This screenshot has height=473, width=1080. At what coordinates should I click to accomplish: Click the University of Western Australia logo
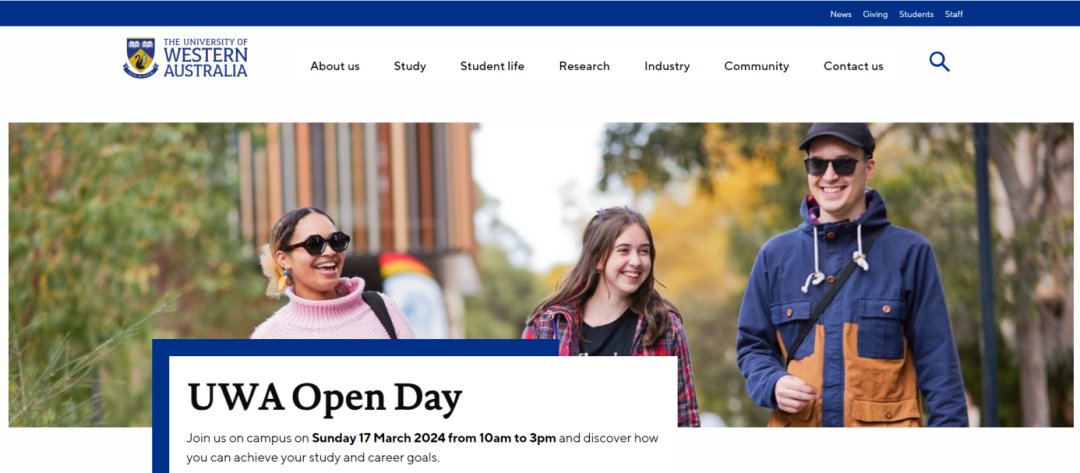point(185,58)
